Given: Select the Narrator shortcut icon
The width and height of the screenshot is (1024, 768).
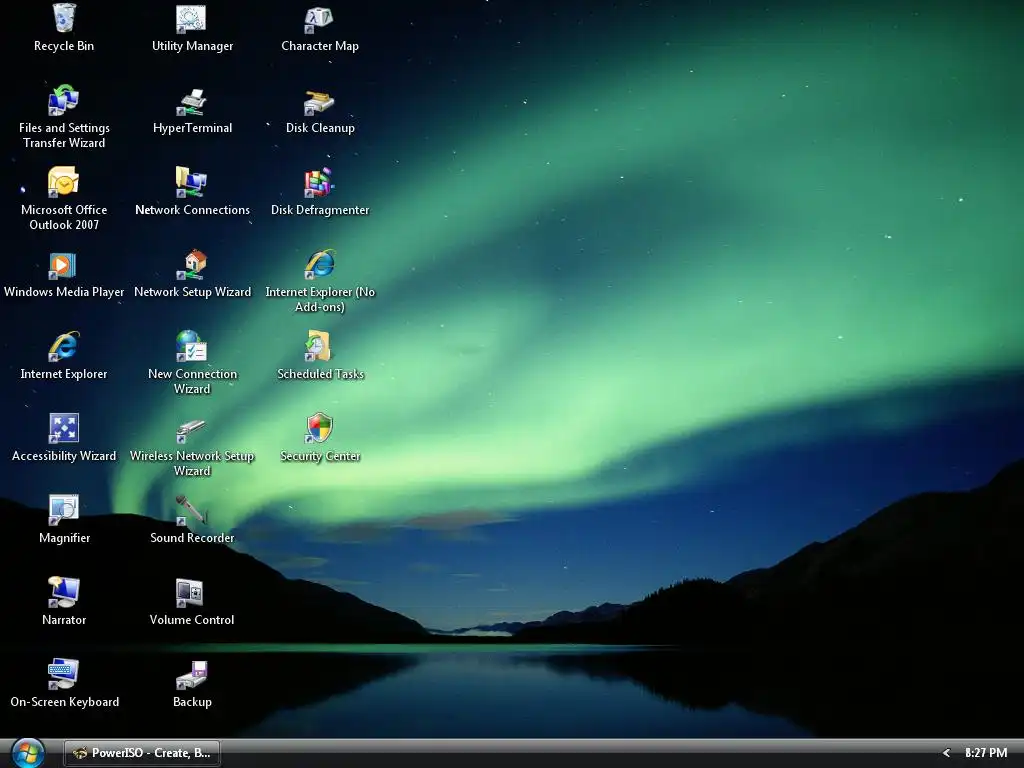Looking at the screenshot, I should pyautogui.click(x=63, y=592).
